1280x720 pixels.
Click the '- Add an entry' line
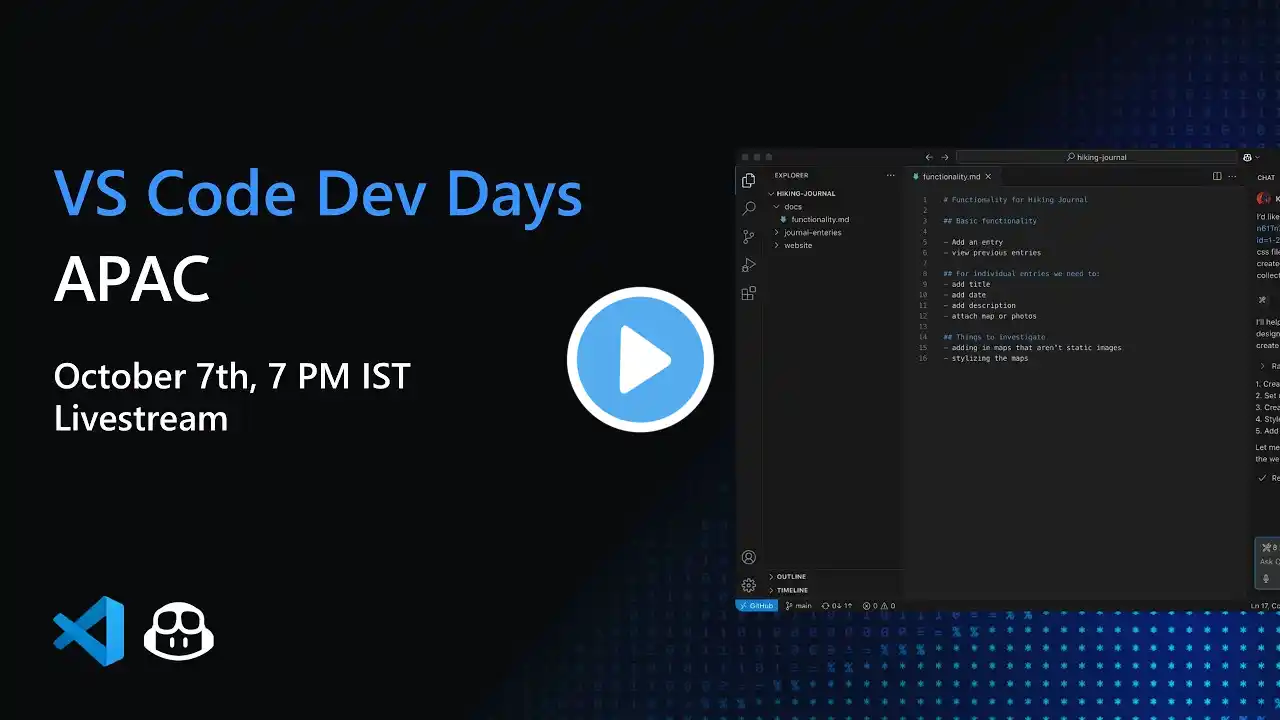pos(973,242)
